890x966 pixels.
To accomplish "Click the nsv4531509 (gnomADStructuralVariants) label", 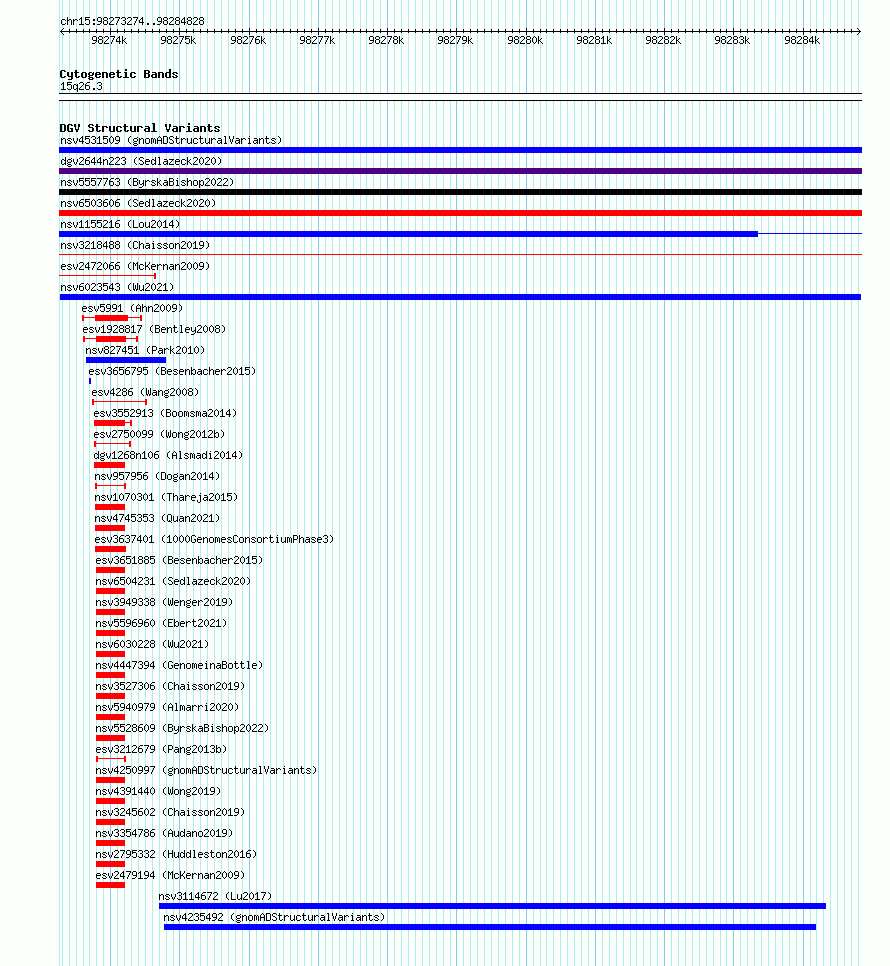I will (x=171, y=140).
